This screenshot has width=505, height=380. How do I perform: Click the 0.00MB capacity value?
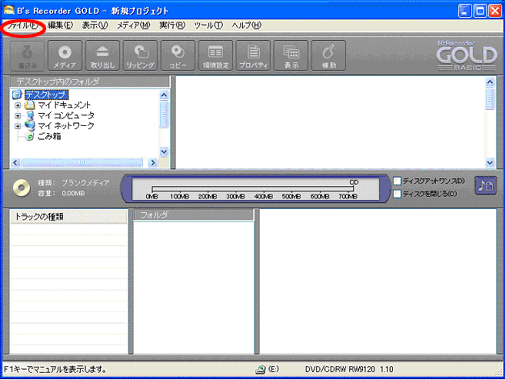[73, 193]
